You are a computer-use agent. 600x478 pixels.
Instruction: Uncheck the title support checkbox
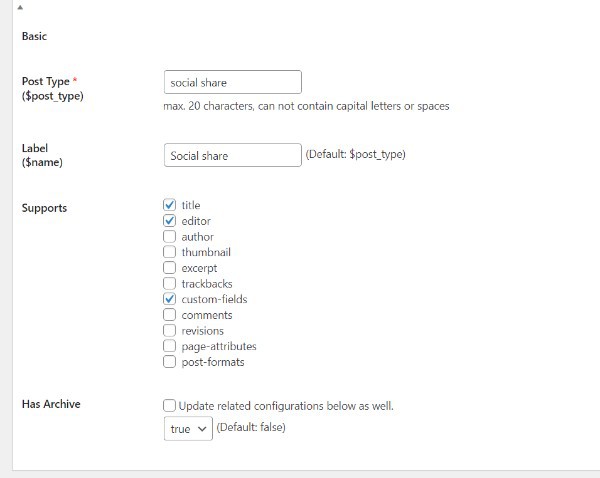[x=170, y=205]
